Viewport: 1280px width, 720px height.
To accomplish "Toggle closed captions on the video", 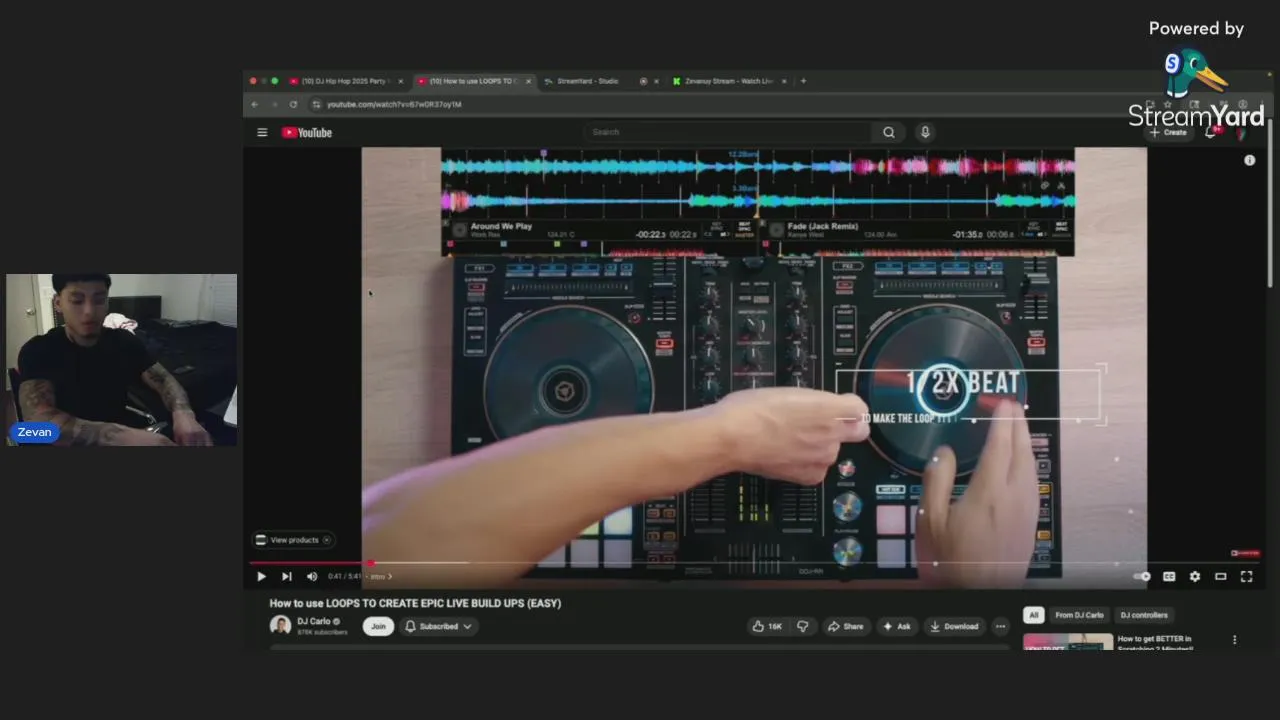I will (1169, 576).
